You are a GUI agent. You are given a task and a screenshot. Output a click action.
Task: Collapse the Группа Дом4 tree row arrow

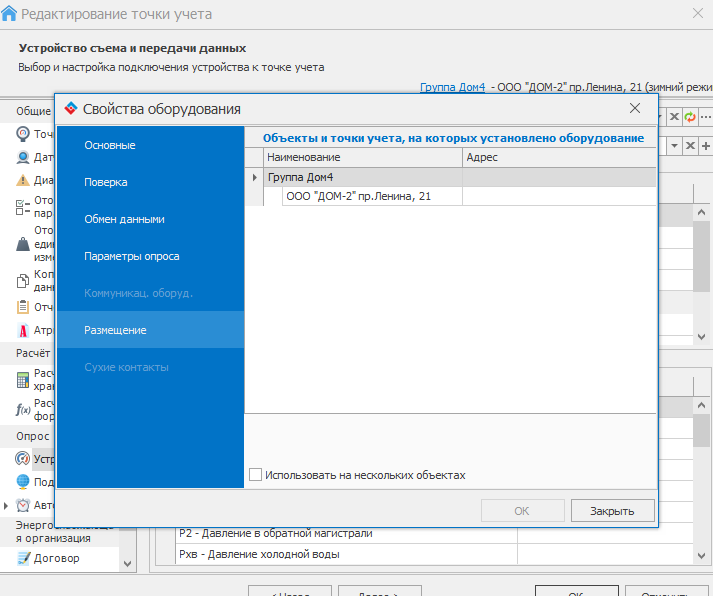[x=255, y=177]
